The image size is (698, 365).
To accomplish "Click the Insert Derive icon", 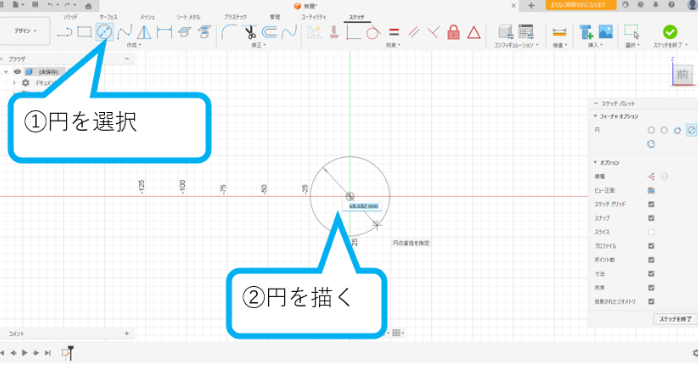I will point(586,32).
